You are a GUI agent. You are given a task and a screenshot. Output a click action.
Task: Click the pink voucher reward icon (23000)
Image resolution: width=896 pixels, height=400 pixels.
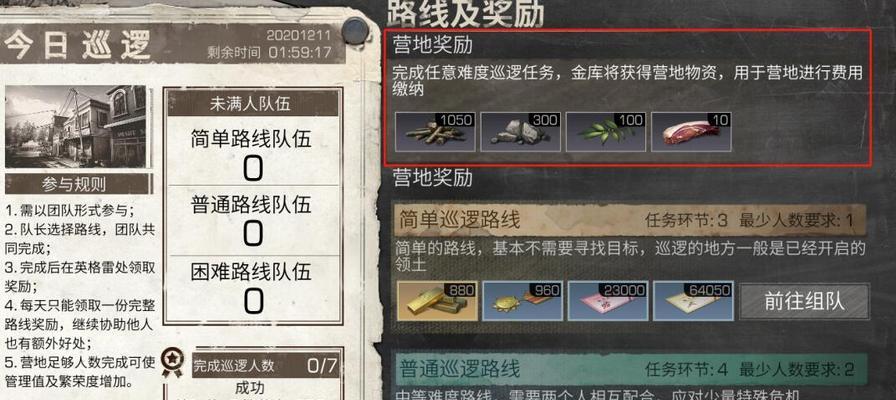pyautogui.click(x=608, y=300)
